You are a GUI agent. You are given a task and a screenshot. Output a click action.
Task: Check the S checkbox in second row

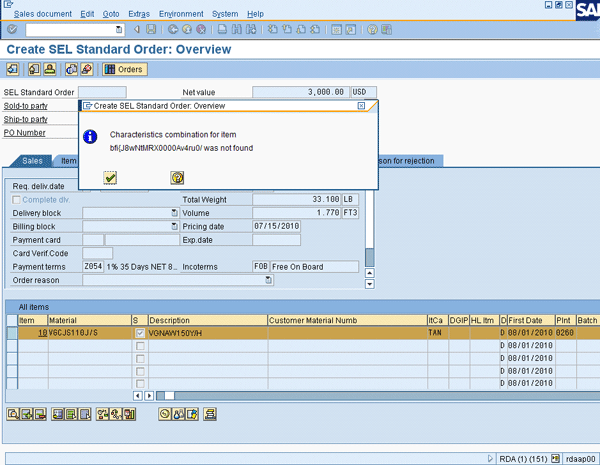tap(140, 345)
